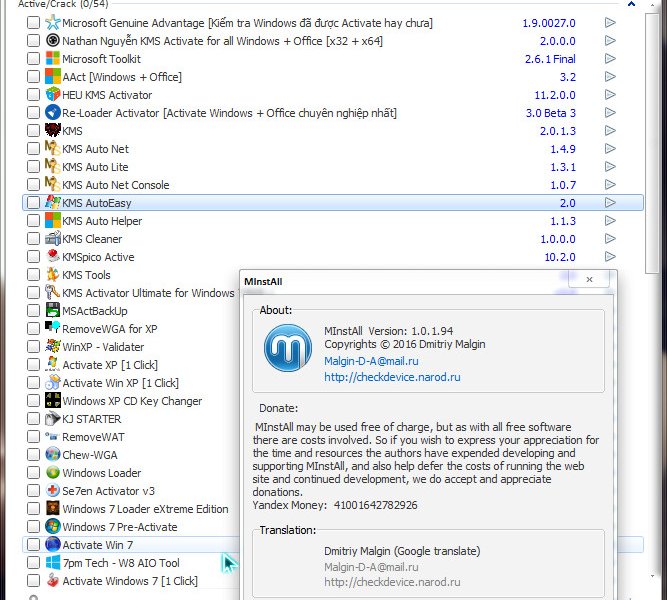Image resolution: width=667 pixels, height=600 pixels.
Task: Click the vertical scrollbar thumb of list
Action: [652, 143]
